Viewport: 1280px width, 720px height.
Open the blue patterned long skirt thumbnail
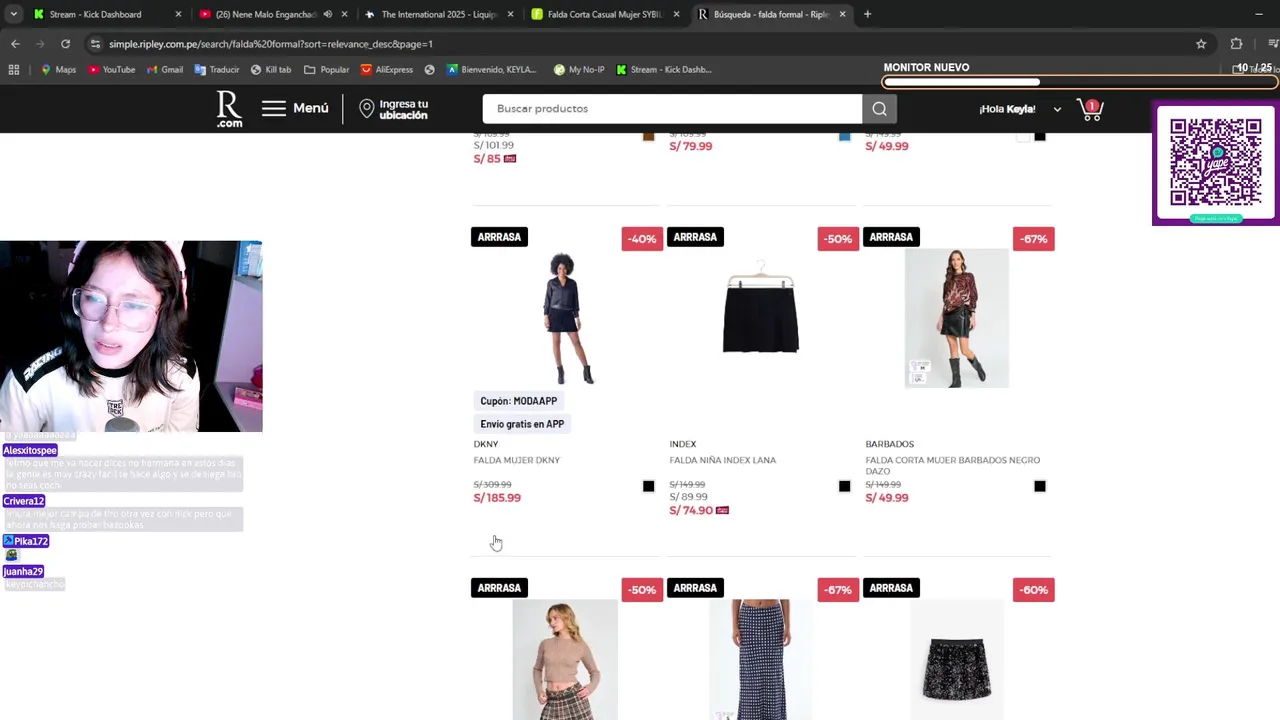[x=761, y=659]
